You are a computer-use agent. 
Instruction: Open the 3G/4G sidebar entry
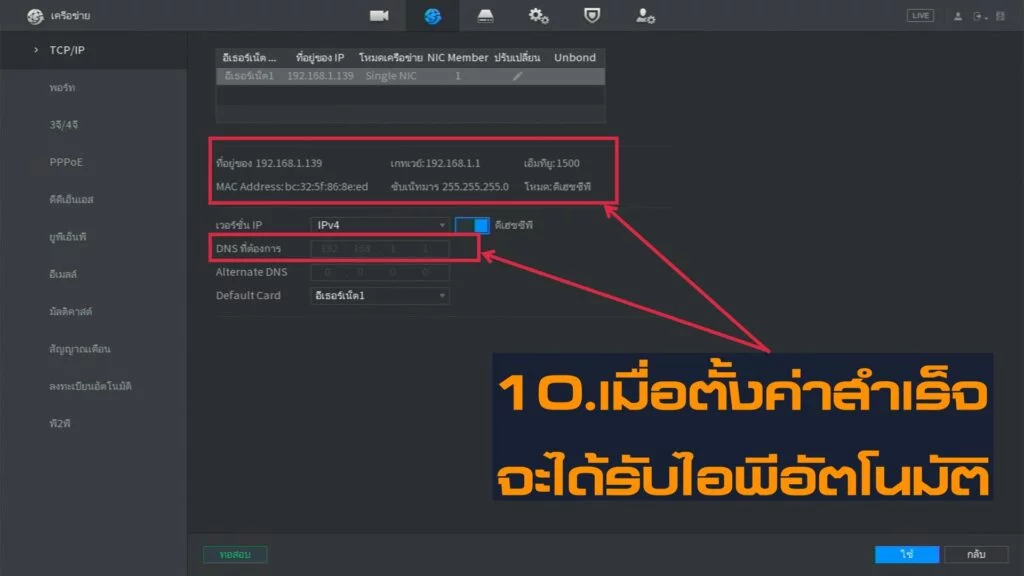click(x=62, y=125)
